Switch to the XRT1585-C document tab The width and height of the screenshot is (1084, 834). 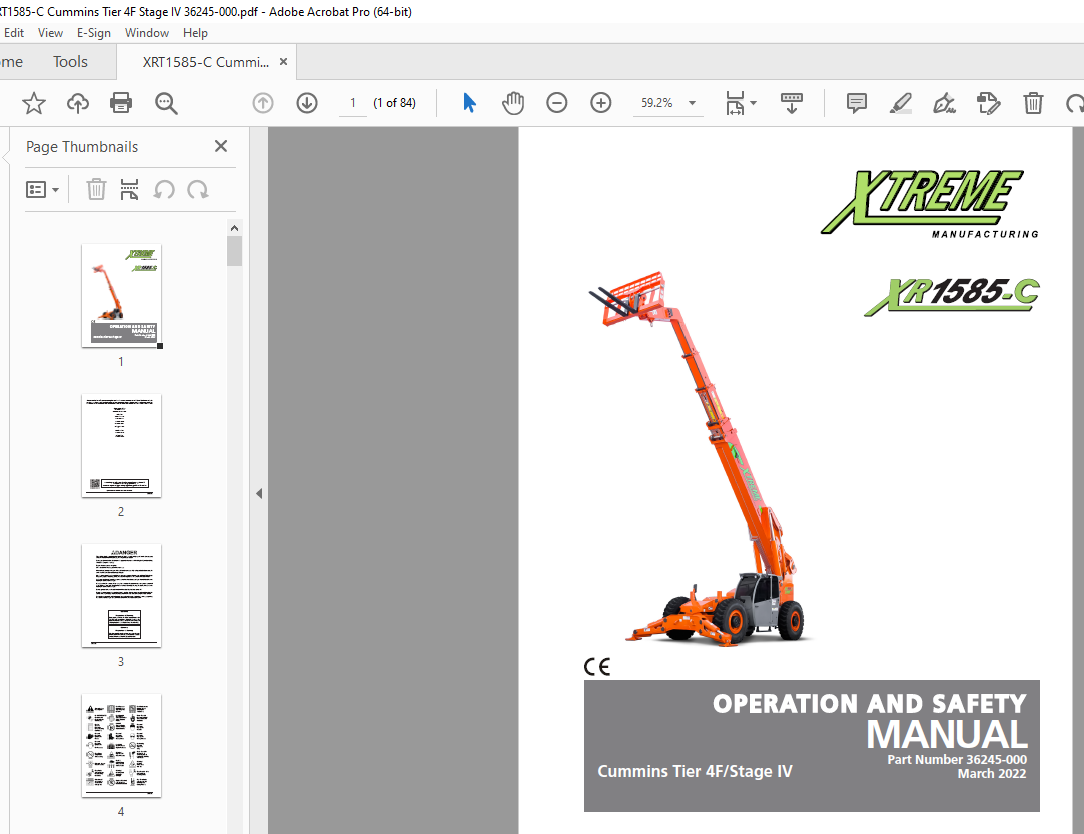(x=205, y=62)
